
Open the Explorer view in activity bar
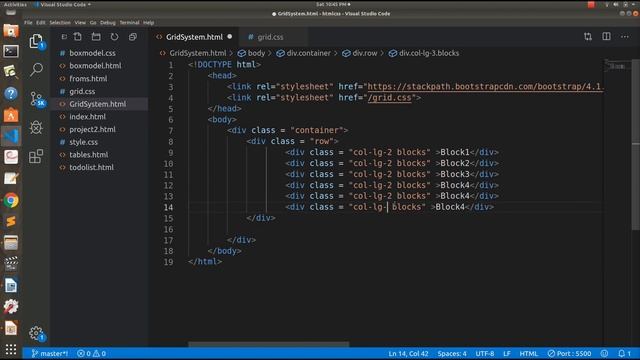[x=36, y=41]
